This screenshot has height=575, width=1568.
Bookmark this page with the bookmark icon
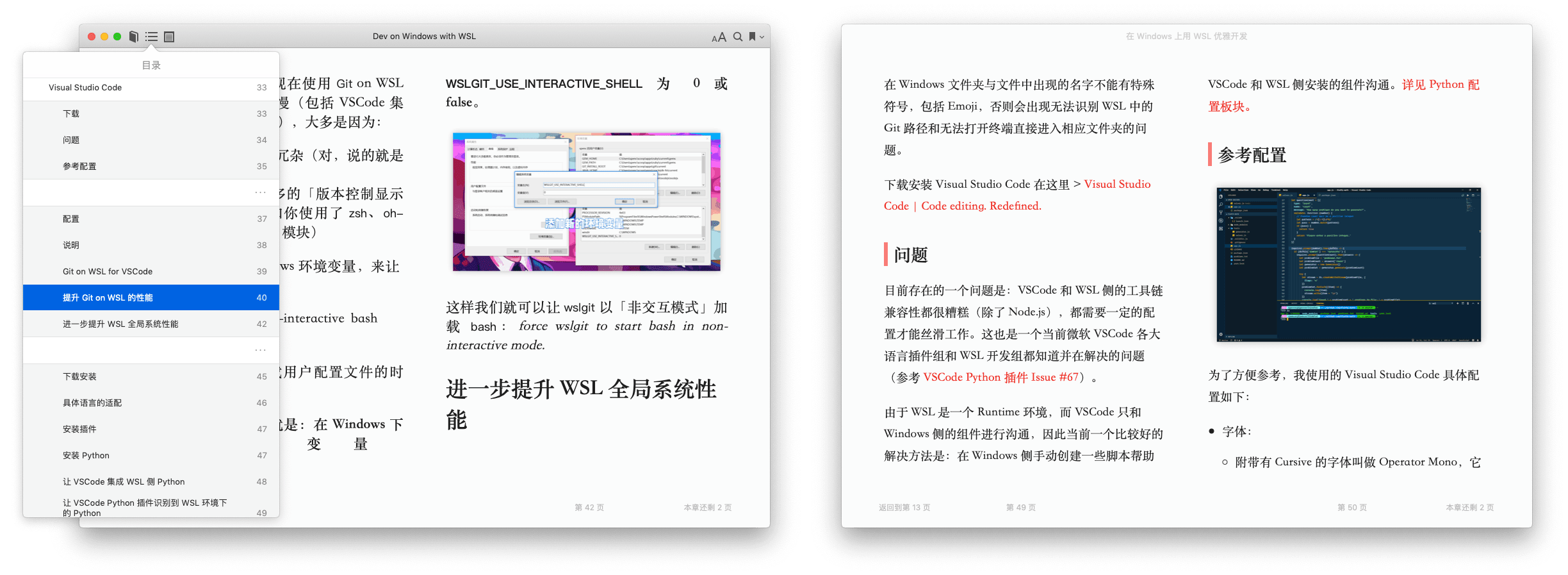tap(753, 37)
